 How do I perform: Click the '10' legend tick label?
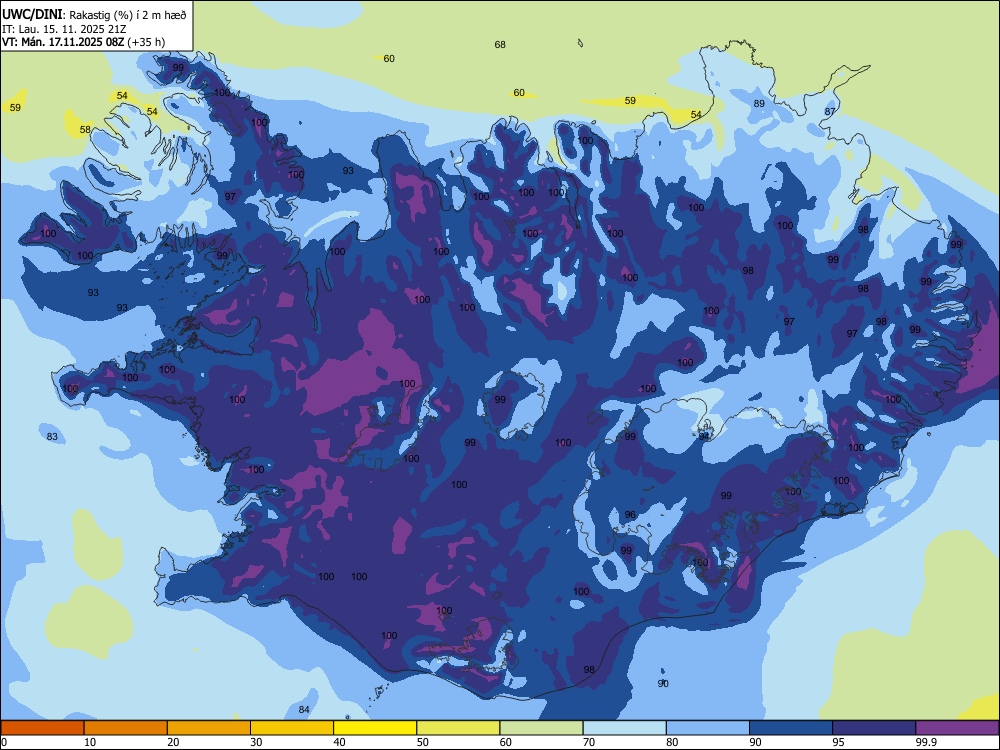(x=91, y=742)
